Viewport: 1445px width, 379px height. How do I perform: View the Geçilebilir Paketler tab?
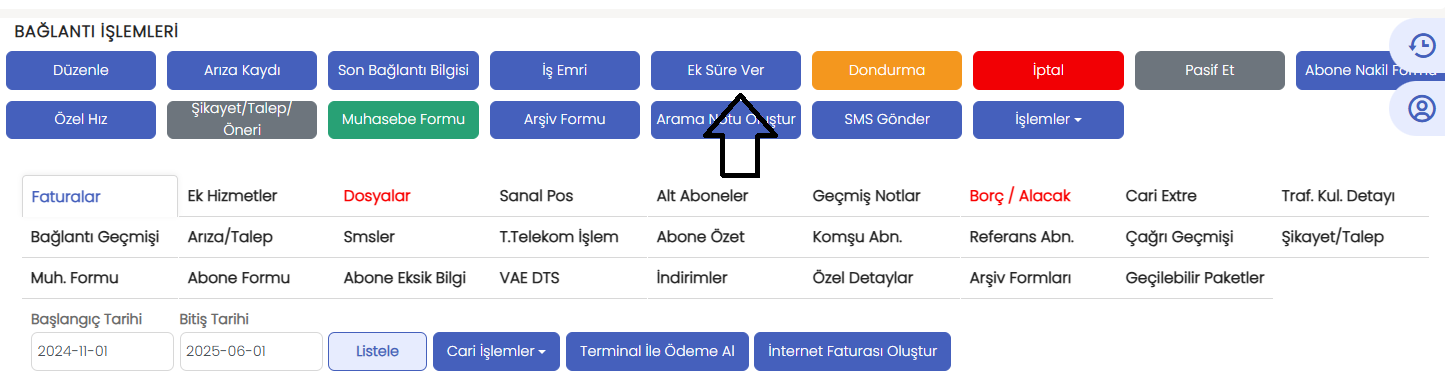(1194, 278)
